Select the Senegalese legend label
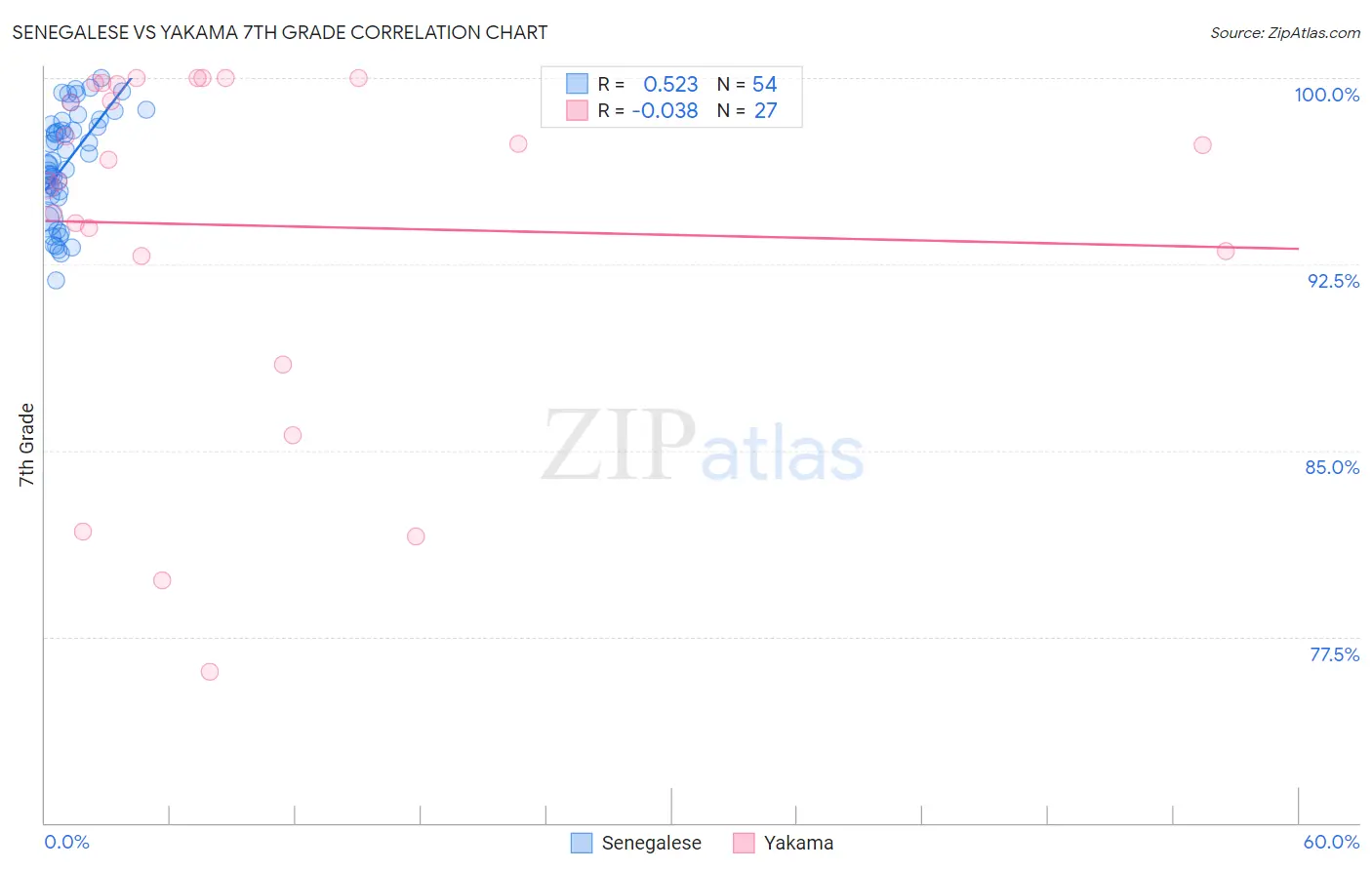 (651, 843)
